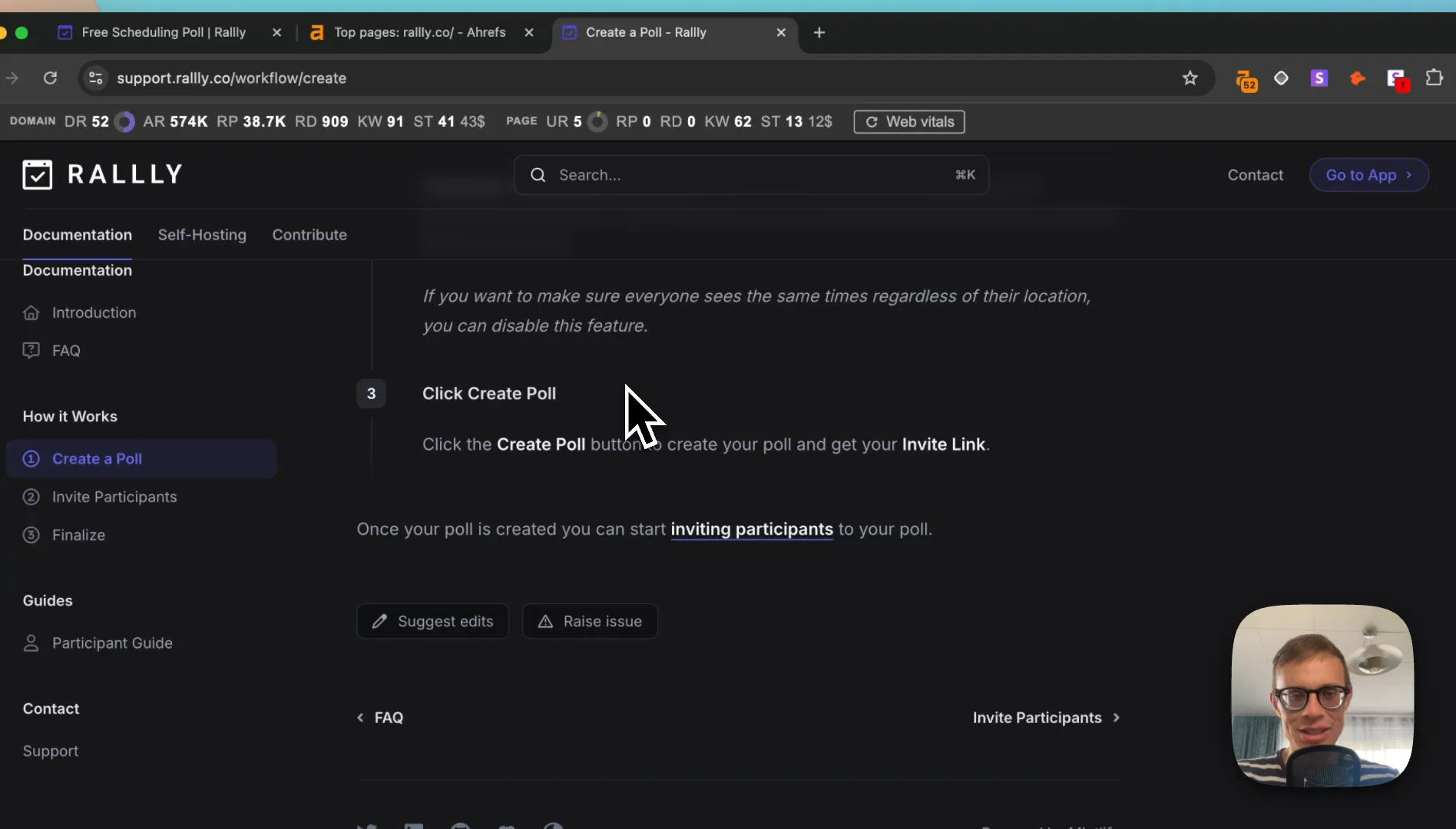Open a new browser tab

click(x=819, y=32)
